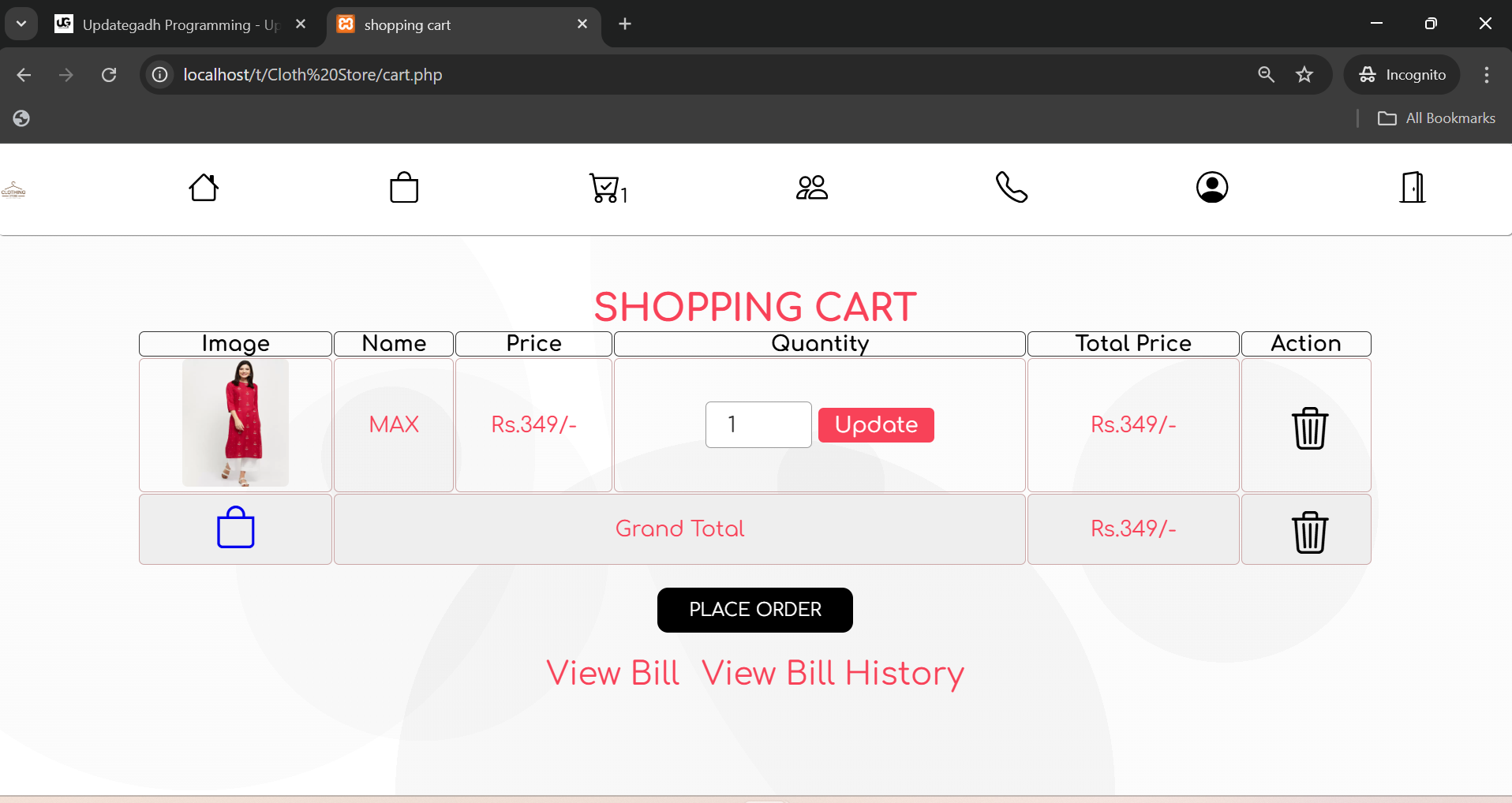The image size is (1512, 803).
Task: Go back to previous page
Action: (24, 75)
